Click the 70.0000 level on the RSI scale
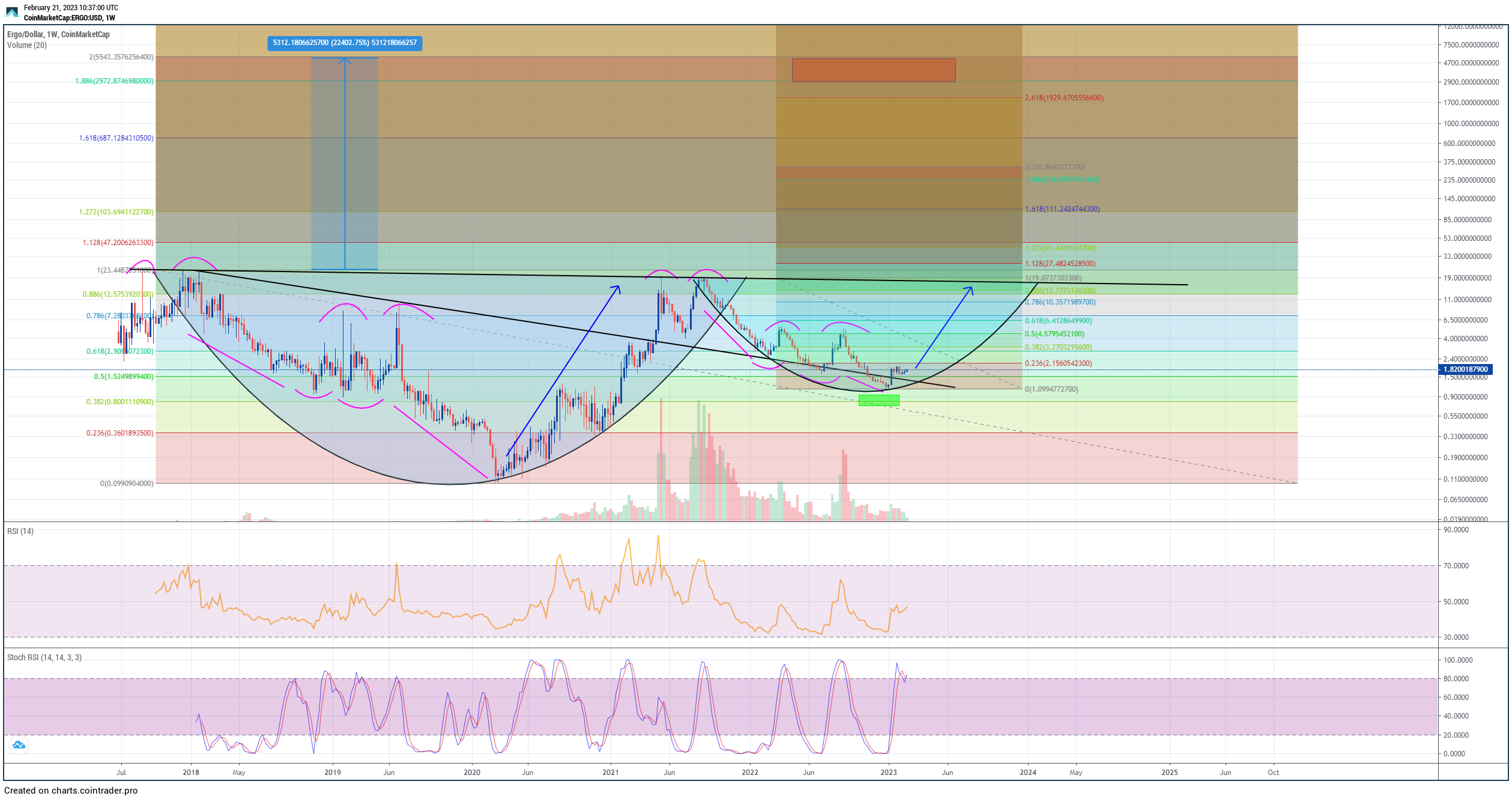 pyautogui.click(x=1456, y=566)
